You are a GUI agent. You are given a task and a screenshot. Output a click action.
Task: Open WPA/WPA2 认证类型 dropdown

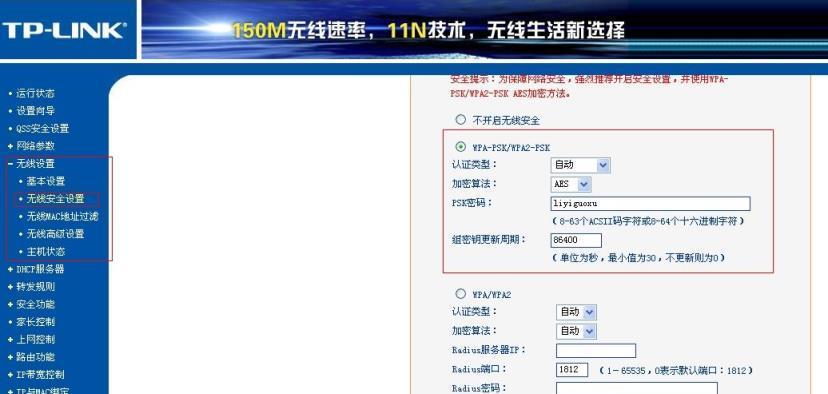pos(576,312)
